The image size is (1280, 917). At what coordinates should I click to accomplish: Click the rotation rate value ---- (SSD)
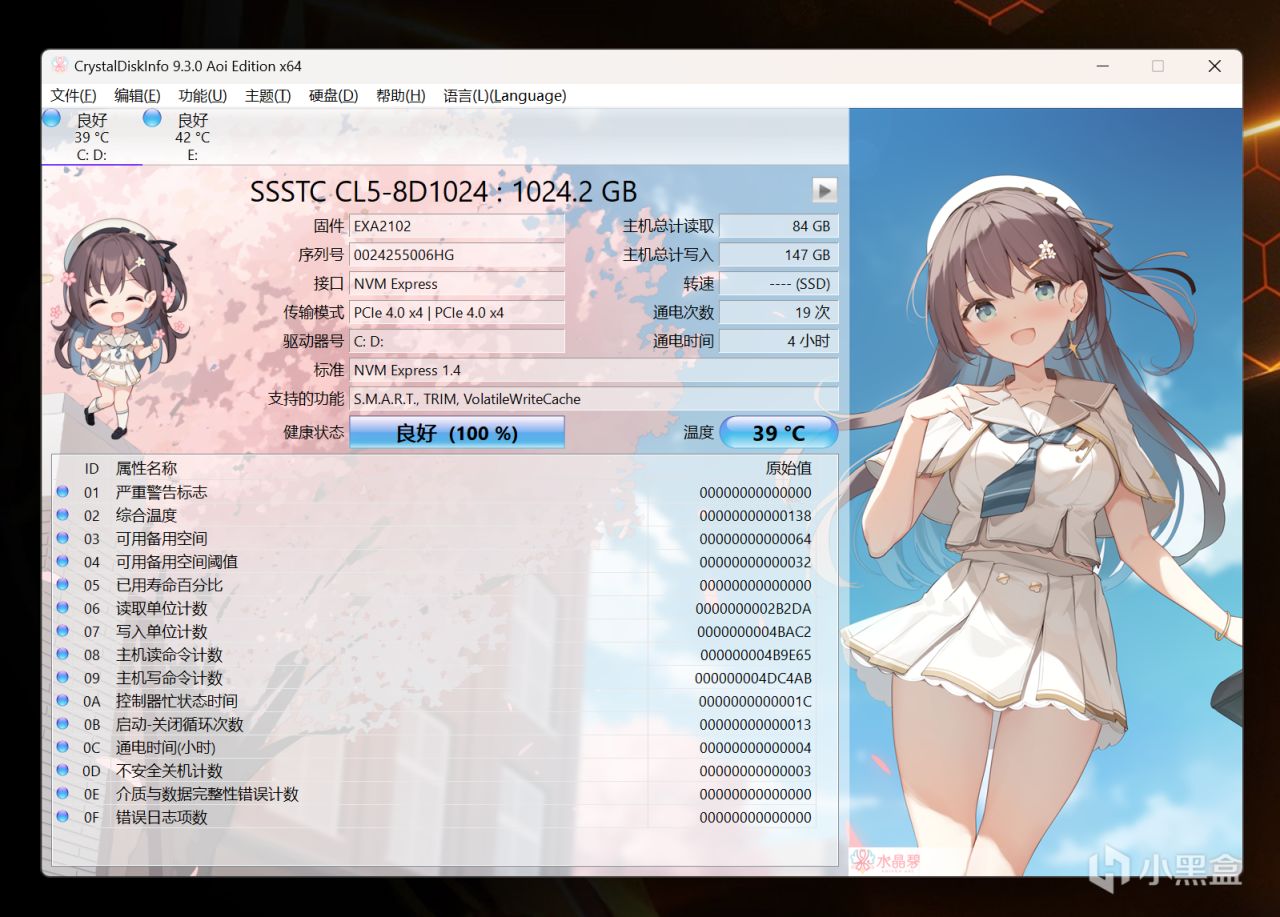pyautogui.click(x=779, y=284)
